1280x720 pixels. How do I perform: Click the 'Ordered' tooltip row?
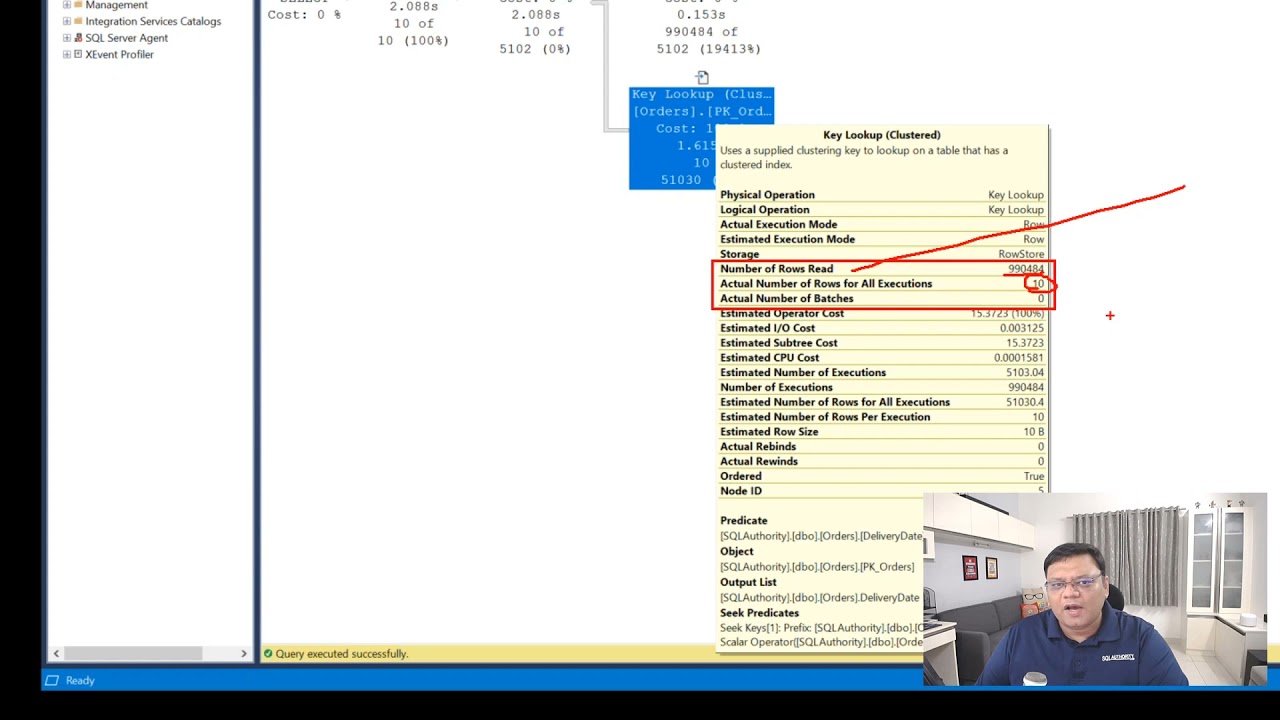882,477
